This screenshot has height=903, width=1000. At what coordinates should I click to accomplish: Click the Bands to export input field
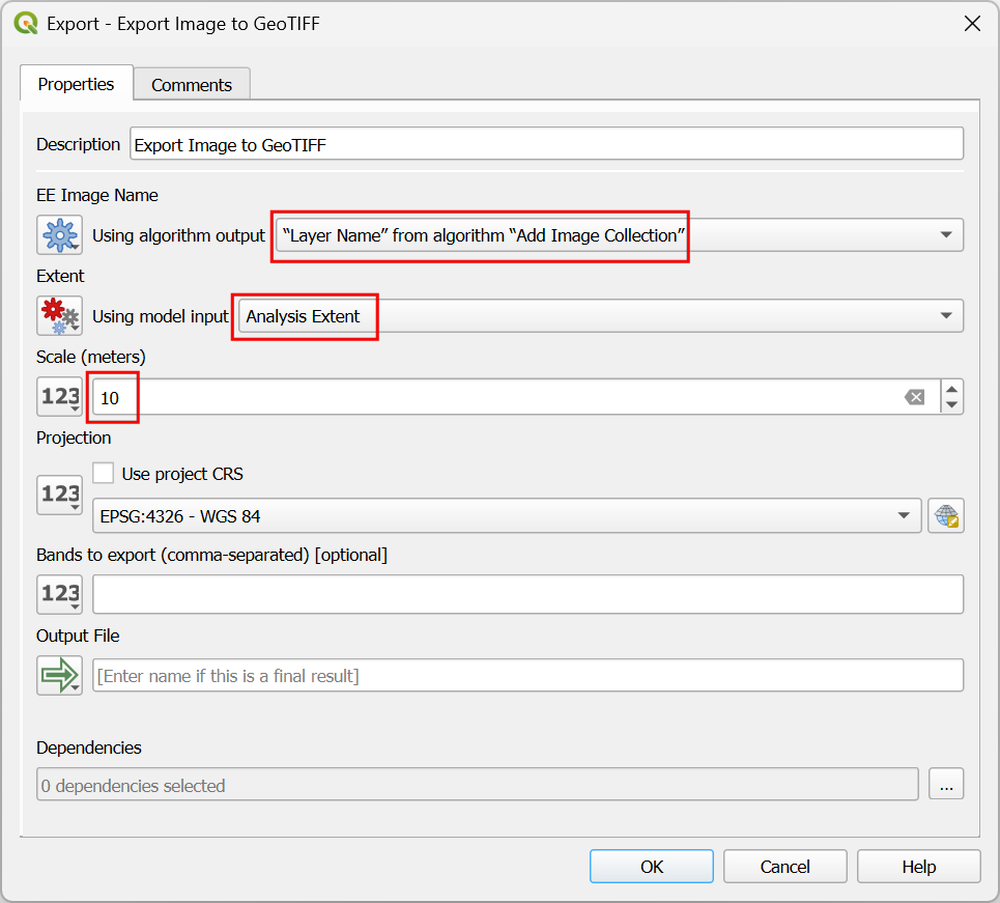(528, 594)
